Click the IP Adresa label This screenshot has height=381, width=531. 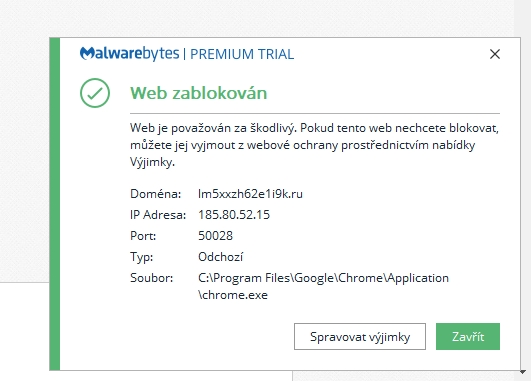[158, 215]
